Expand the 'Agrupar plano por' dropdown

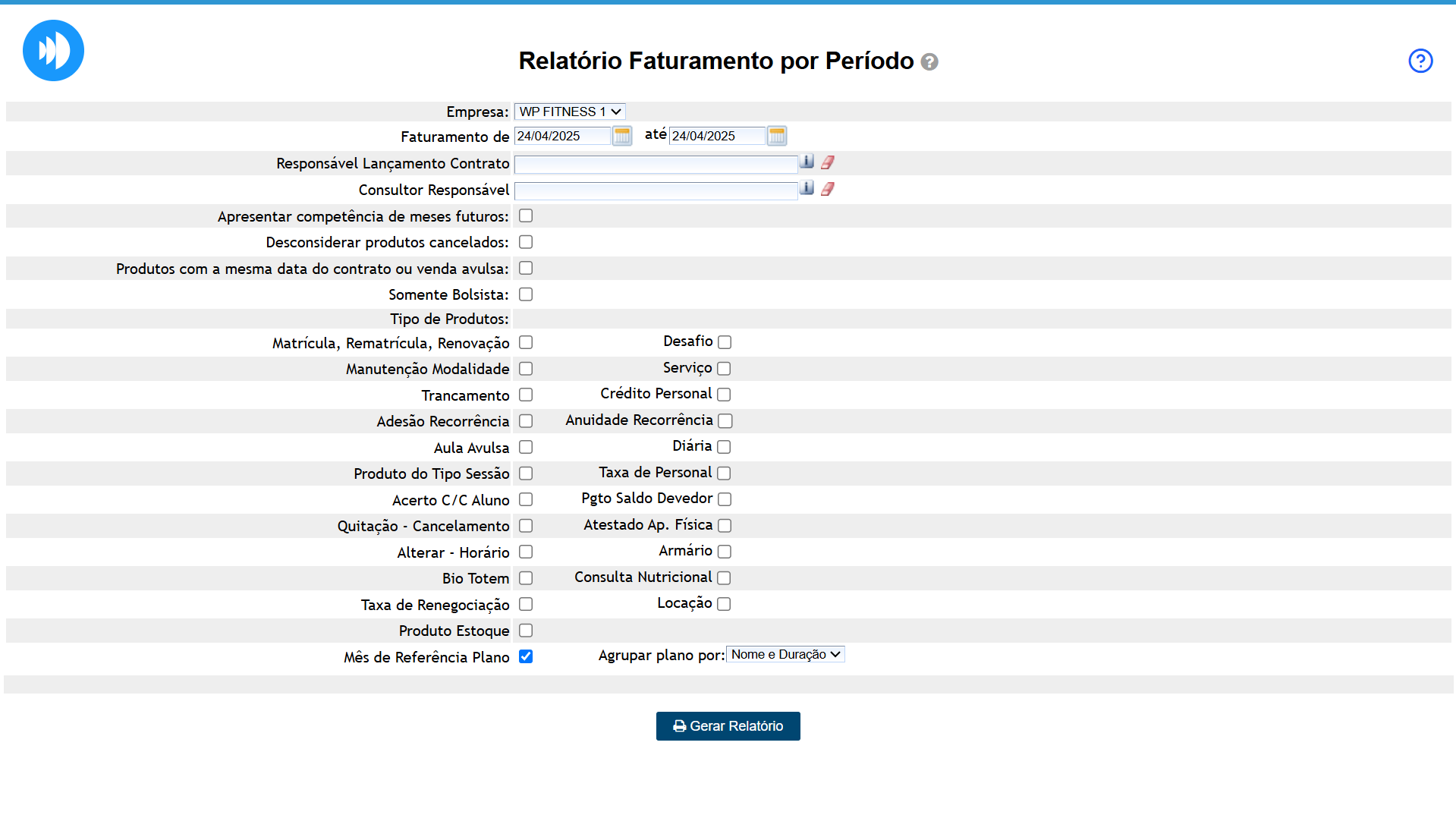tap(785, 654)
